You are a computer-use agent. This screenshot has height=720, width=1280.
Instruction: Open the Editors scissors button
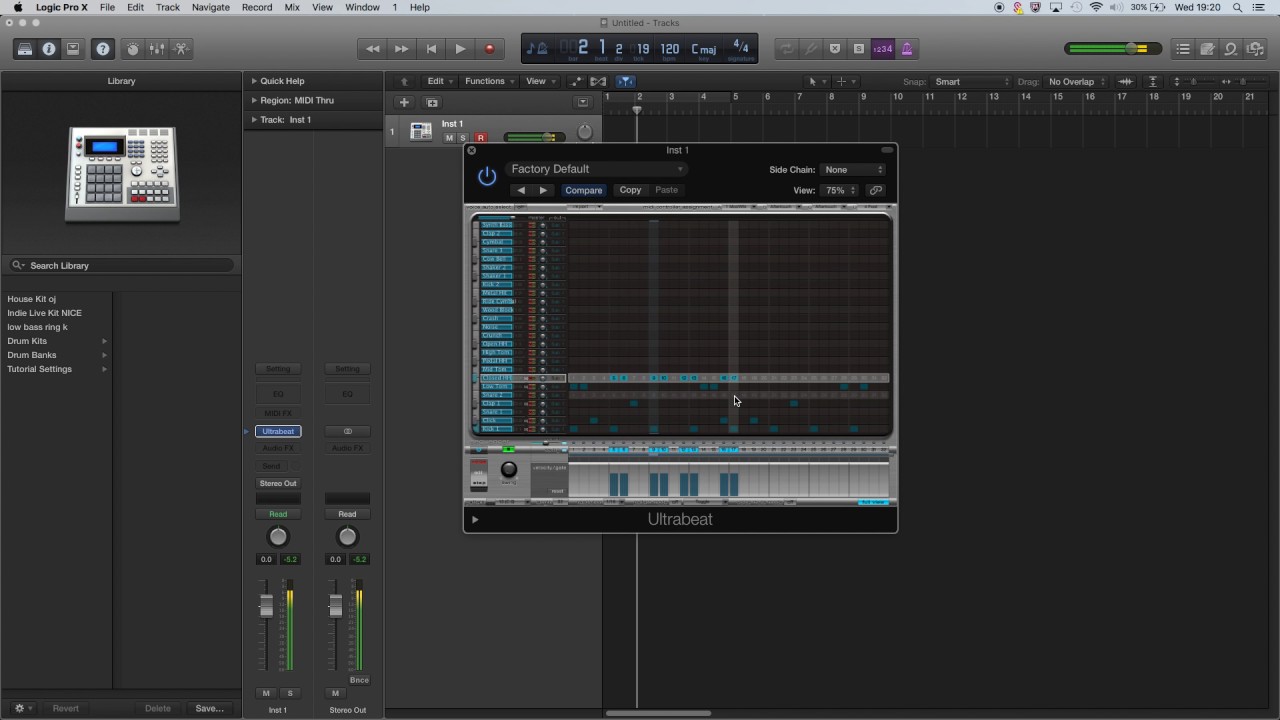click(x=181, y=49)
